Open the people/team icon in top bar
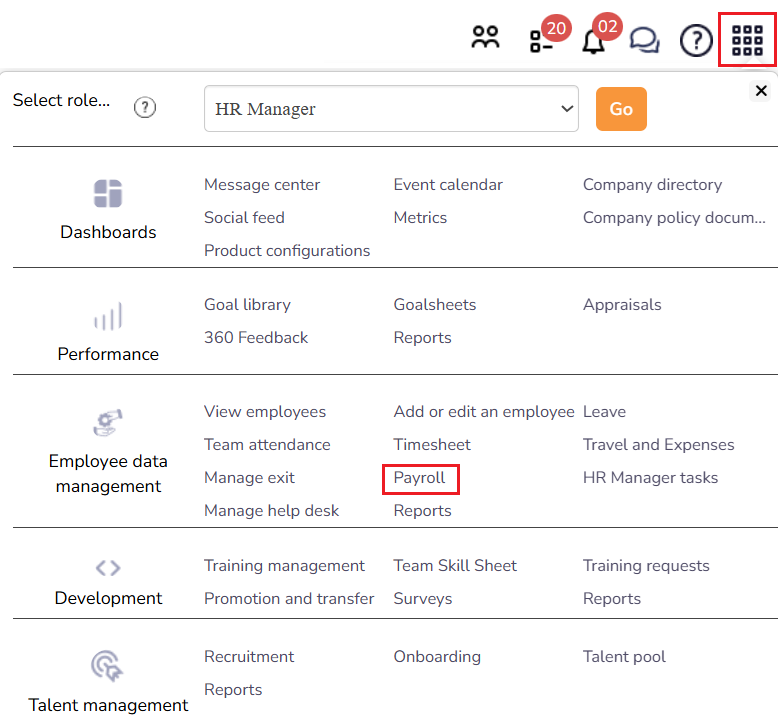The height and width of the screenshot is (725, 778). tap(485, 39)
